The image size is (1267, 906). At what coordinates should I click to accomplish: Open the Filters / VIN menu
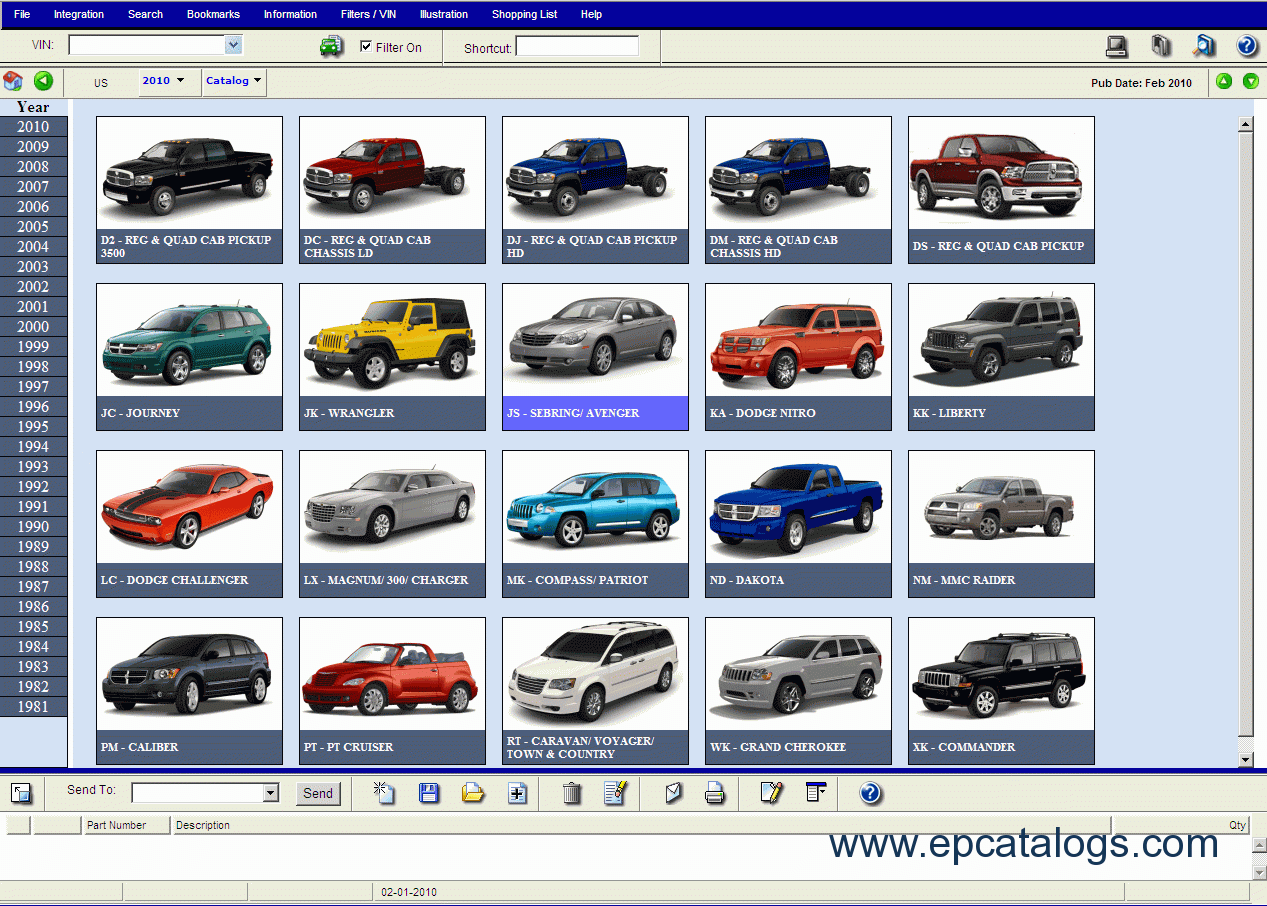[369, 14]
